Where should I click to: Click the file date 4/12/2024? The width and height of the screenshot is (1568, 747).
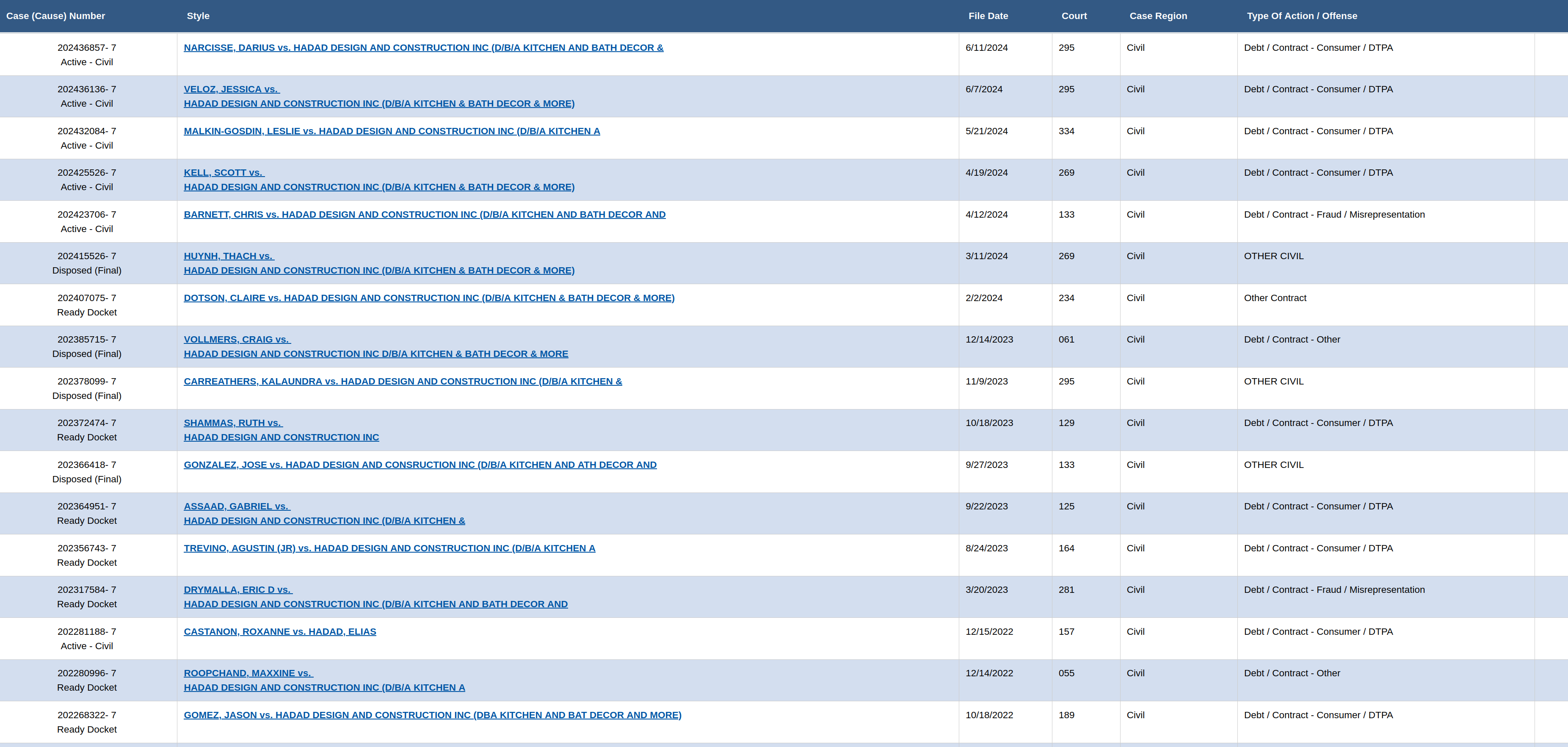(x=986, y=214)
